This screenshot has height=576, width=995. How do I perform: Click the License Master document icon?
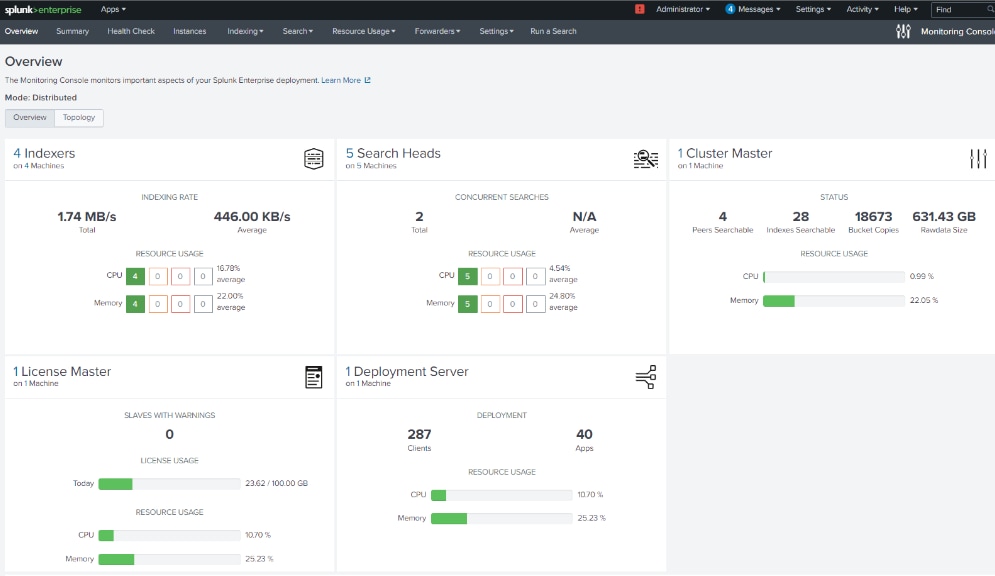coord(313,377)
